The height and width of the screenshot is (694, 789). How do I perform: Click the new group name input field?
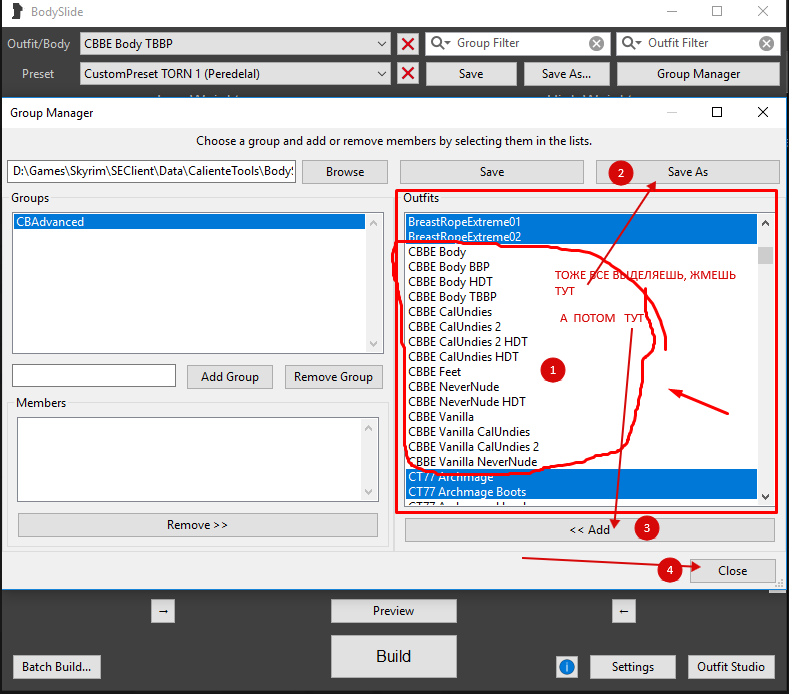pyautogui.click(x=94, y=376)
